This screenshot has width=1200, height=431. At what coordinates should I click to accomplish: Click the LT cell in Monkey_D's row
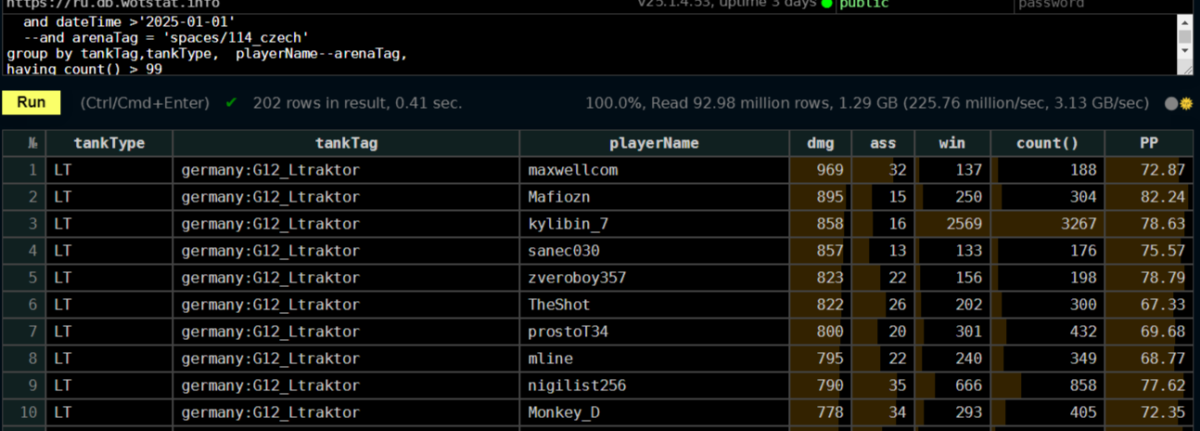pyautogui.click(x=109, y=413)
